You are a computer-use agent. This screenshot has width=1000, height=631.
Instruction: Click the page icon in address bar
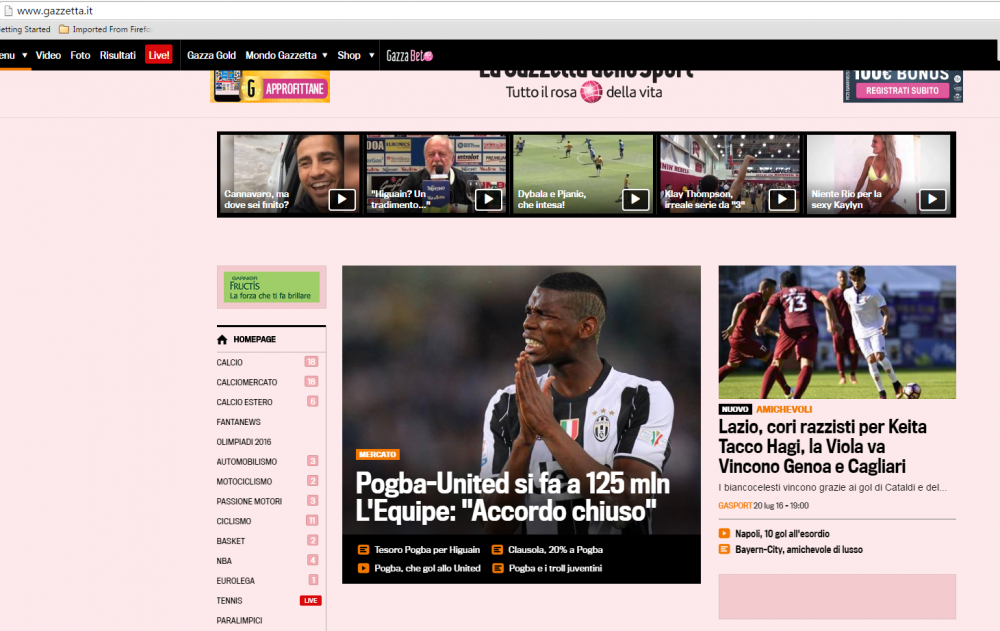8,11
